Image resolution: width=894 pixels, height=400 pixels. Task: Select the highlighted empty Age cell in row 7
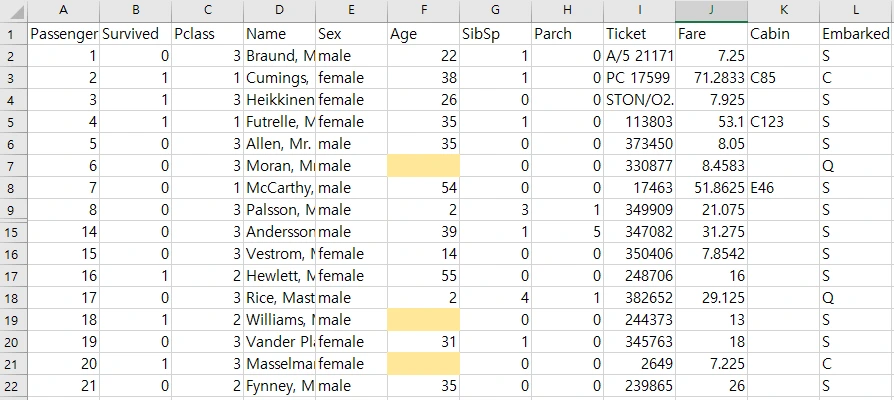tap(423, 165)
